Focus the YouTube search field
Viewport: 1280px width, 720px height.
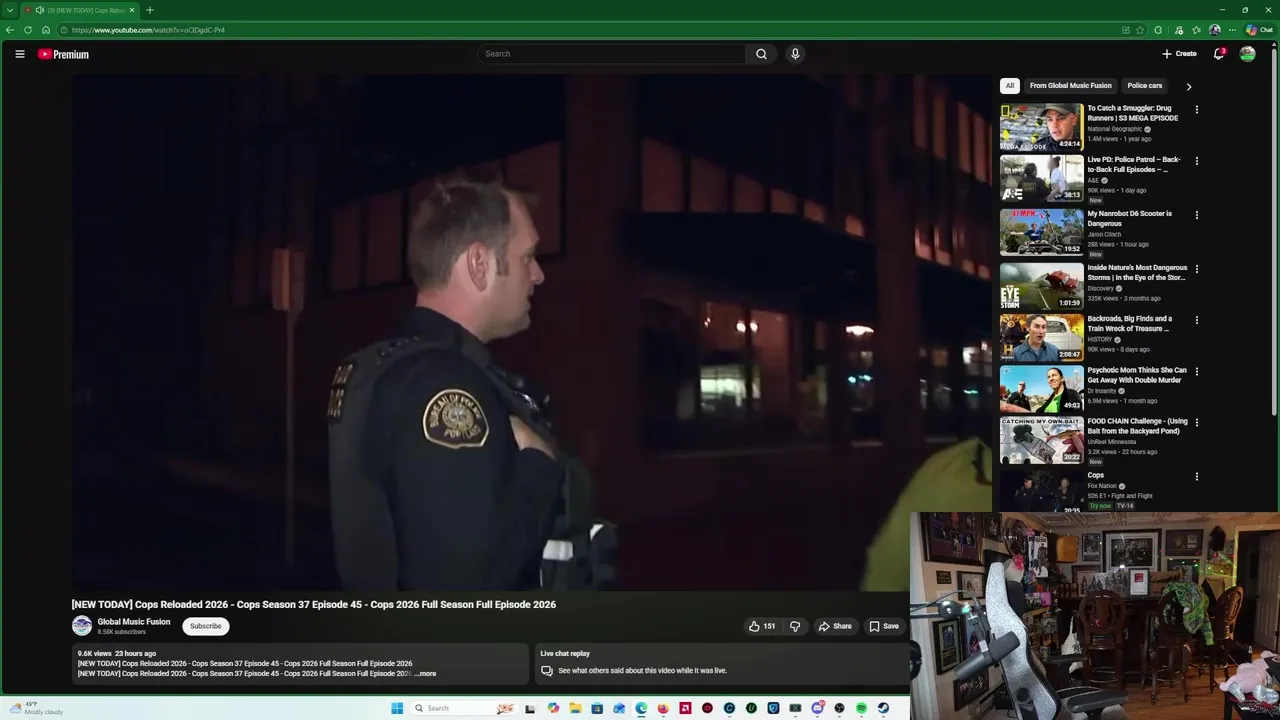611,54
